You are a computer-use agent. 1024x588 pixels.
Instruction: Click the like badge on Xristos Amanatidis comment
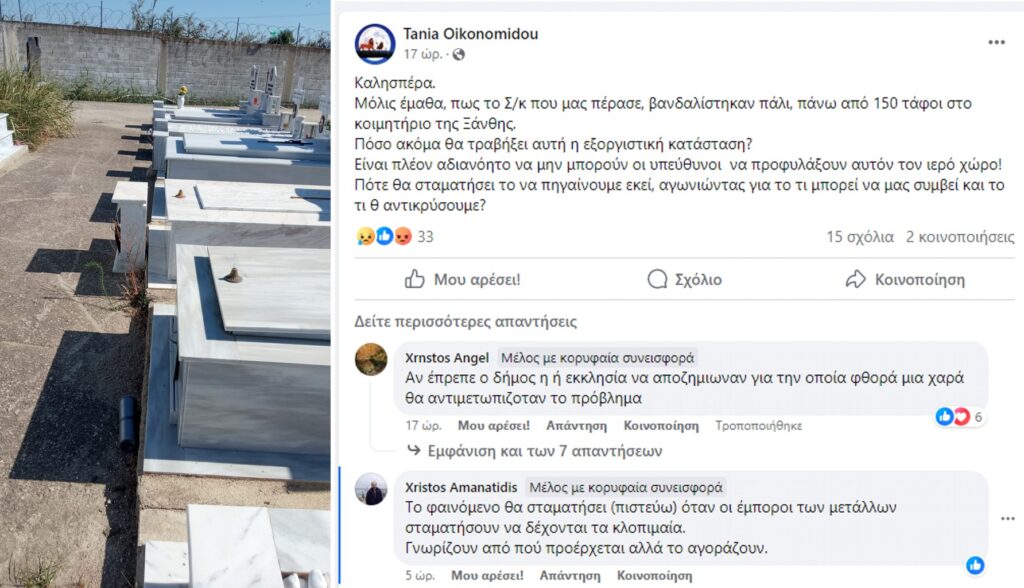click(x=975, y=565)
